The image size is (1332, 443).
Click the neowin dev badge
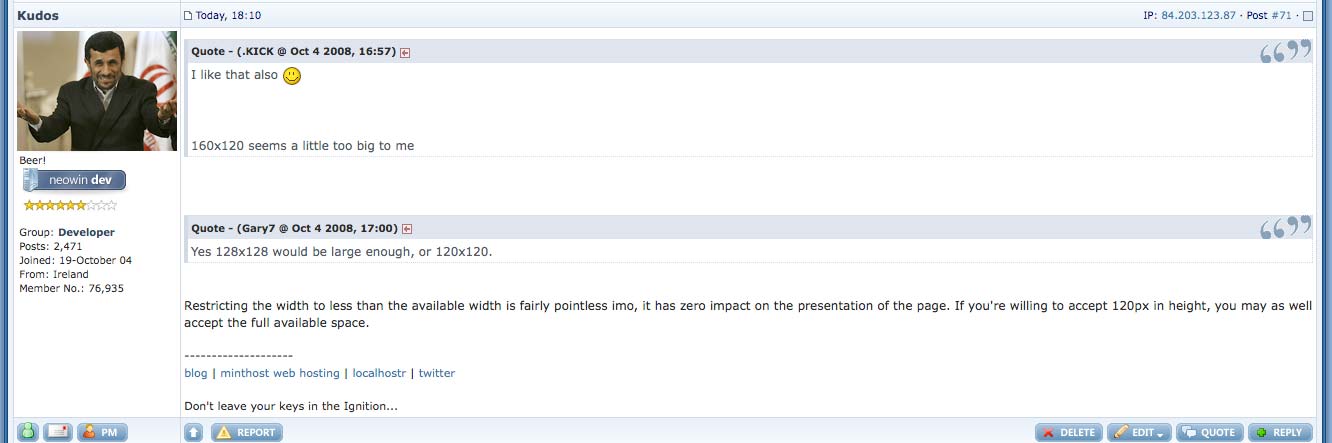point(75,181)
